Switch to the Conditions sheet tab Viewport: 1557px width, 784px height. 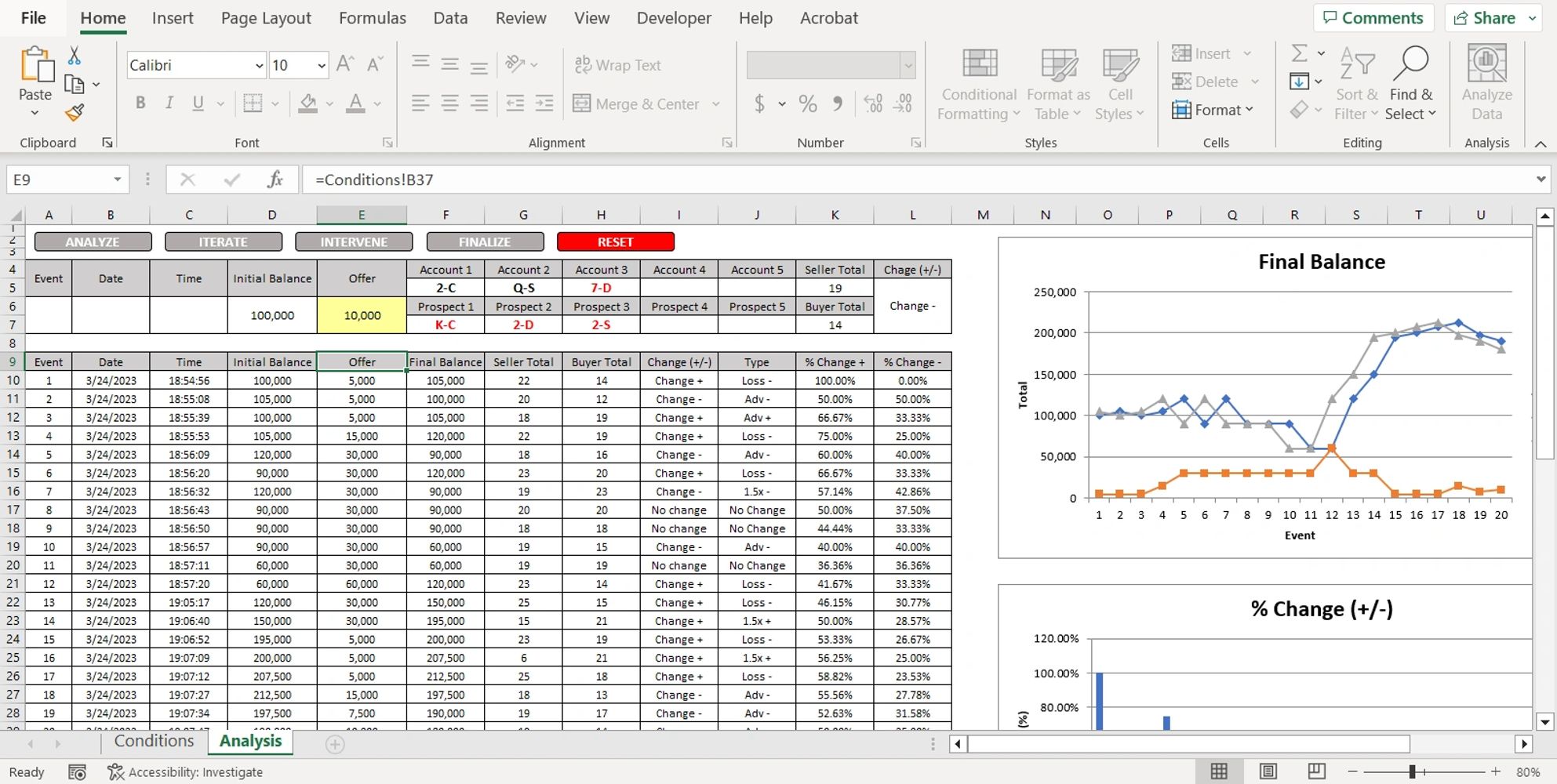pyautogui.click(x=154, y=742)
